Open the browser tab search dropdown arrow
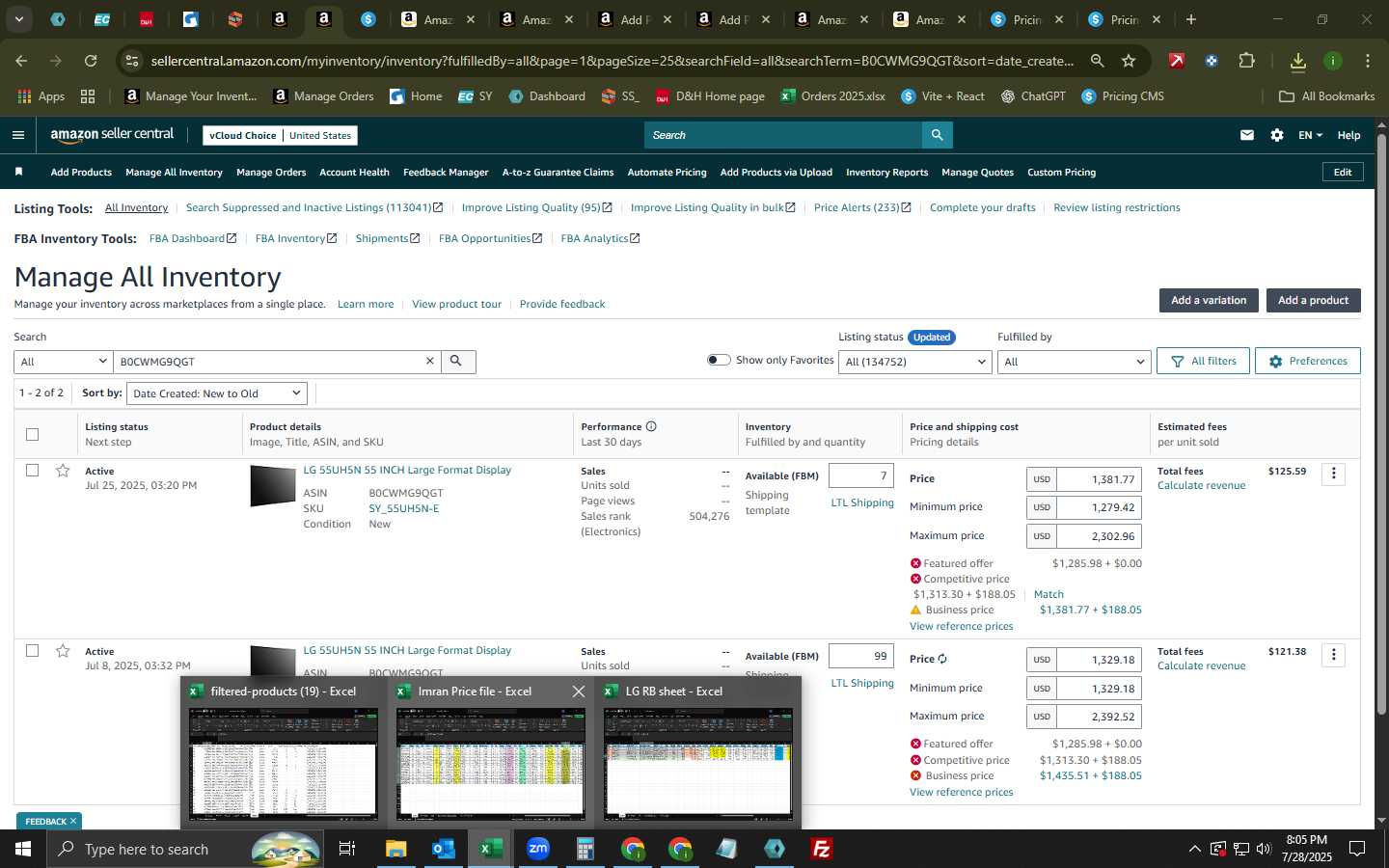 click(18, 18)
